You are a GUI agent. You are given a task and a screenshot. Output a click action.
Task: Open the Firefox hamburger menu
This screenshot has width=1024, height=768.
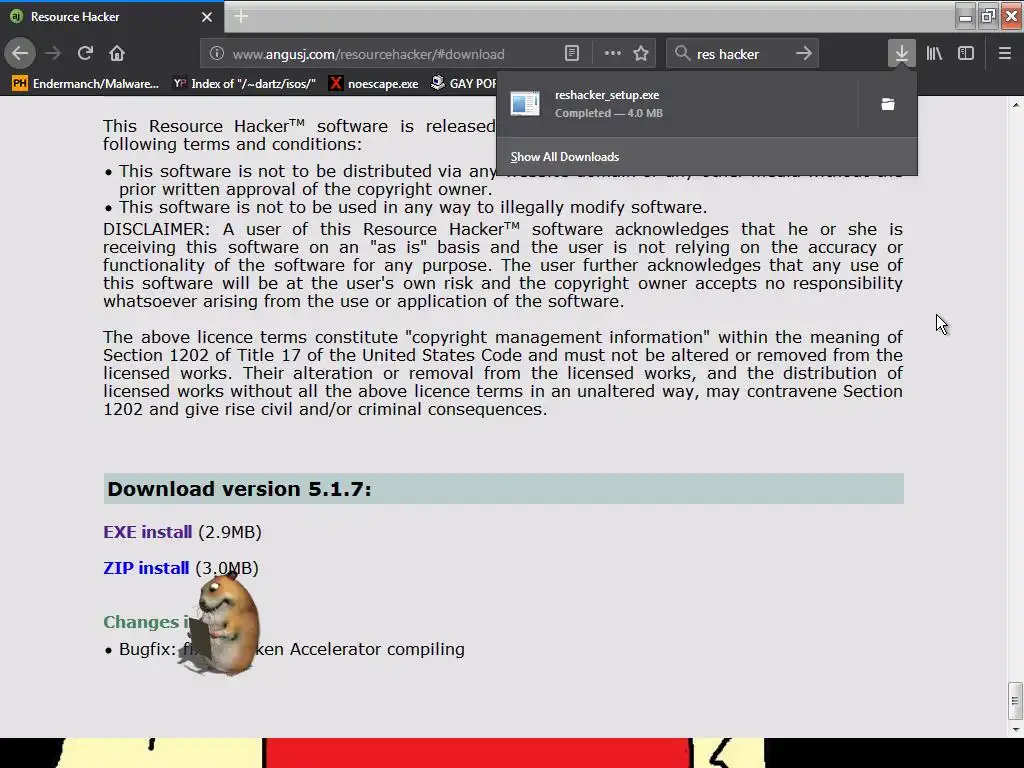pyautogui.click(x=1004, y=54)
